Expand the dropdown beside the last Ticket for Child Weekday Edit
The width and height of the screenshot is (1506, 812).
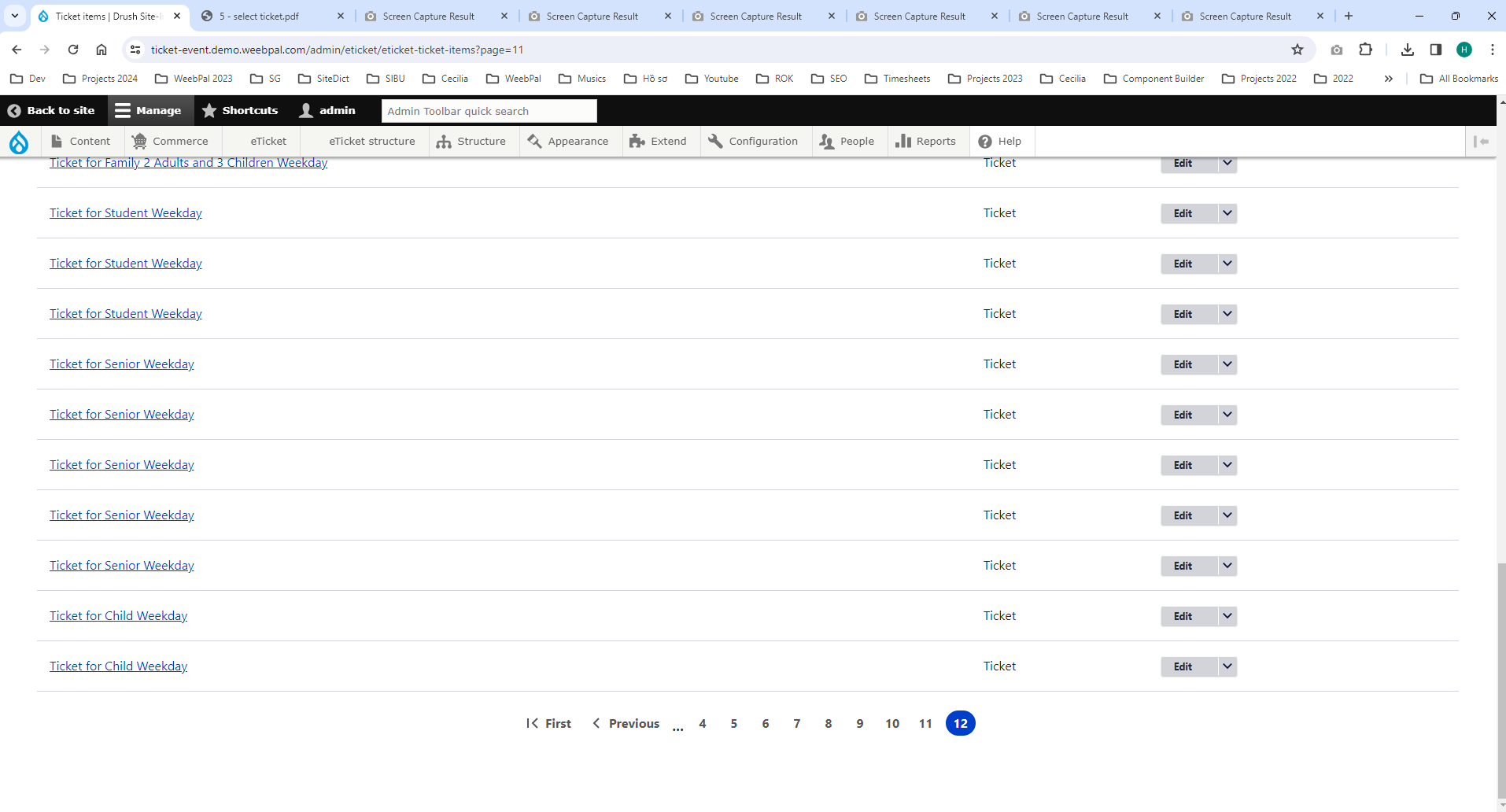tap(1227, 666)
